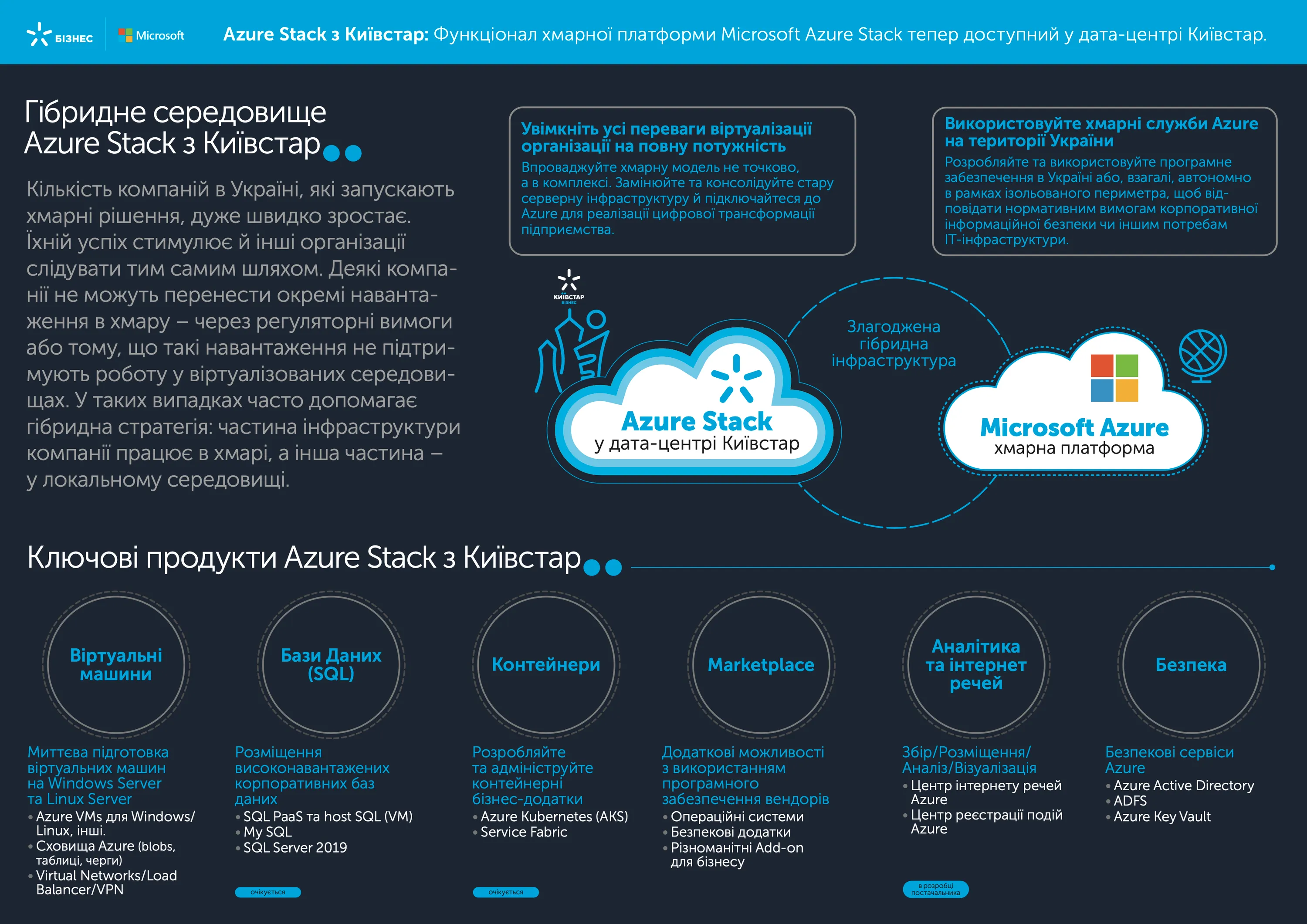Click the Kyivstar Business star logo in header

click(40, 34)
